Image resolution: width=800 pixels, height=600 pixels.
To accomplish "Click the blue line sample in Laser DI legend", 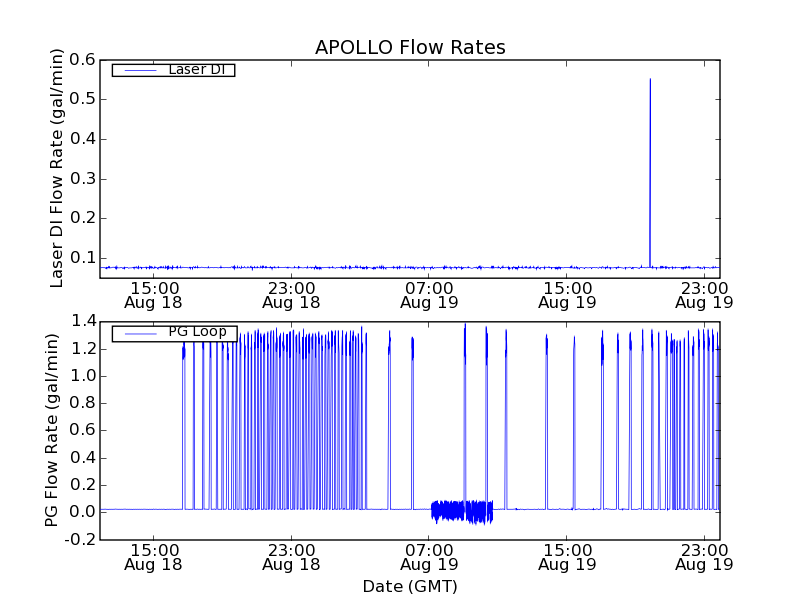I will point(138,70).
